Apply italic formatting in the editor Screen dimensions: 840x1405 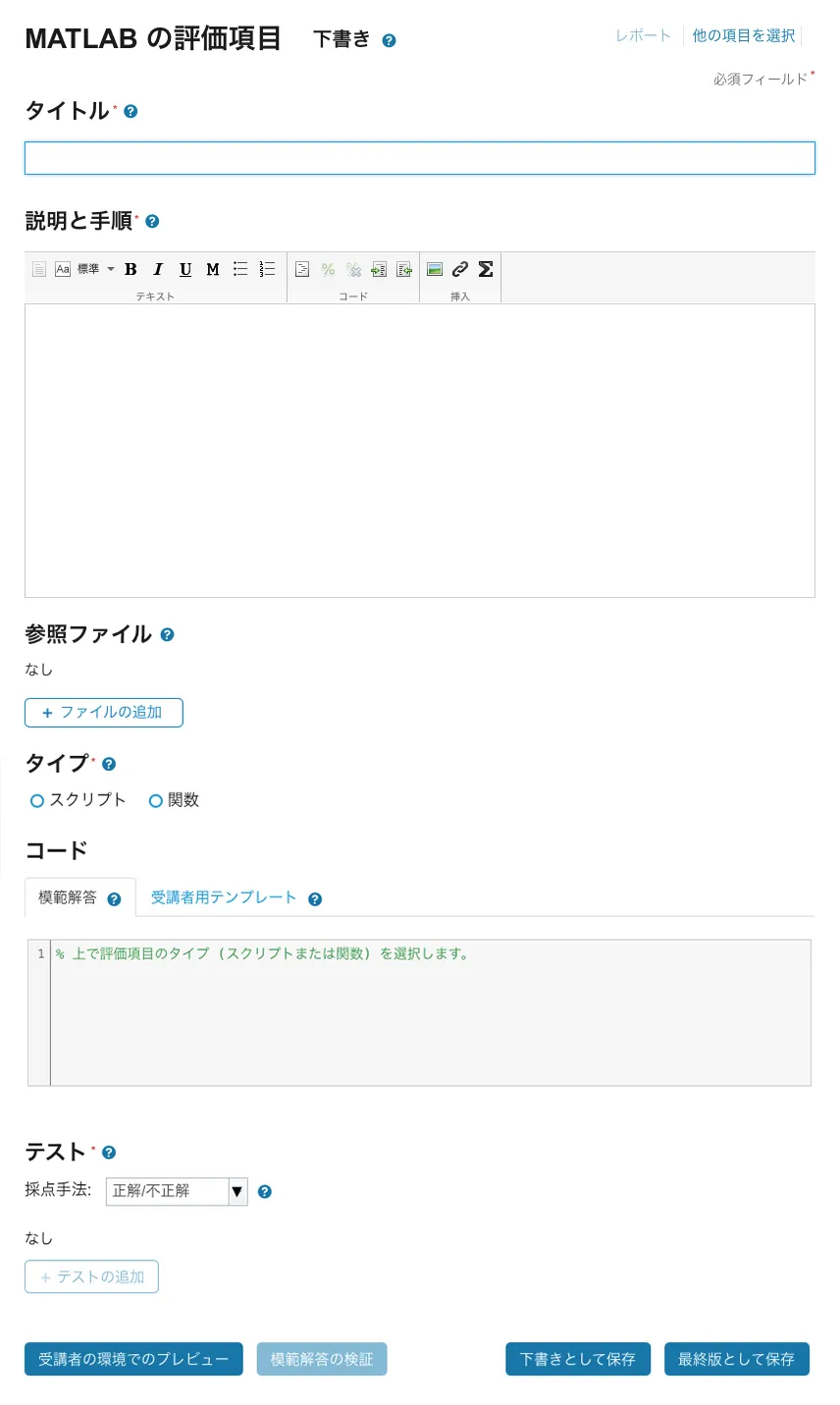click(x=158, y=269)
